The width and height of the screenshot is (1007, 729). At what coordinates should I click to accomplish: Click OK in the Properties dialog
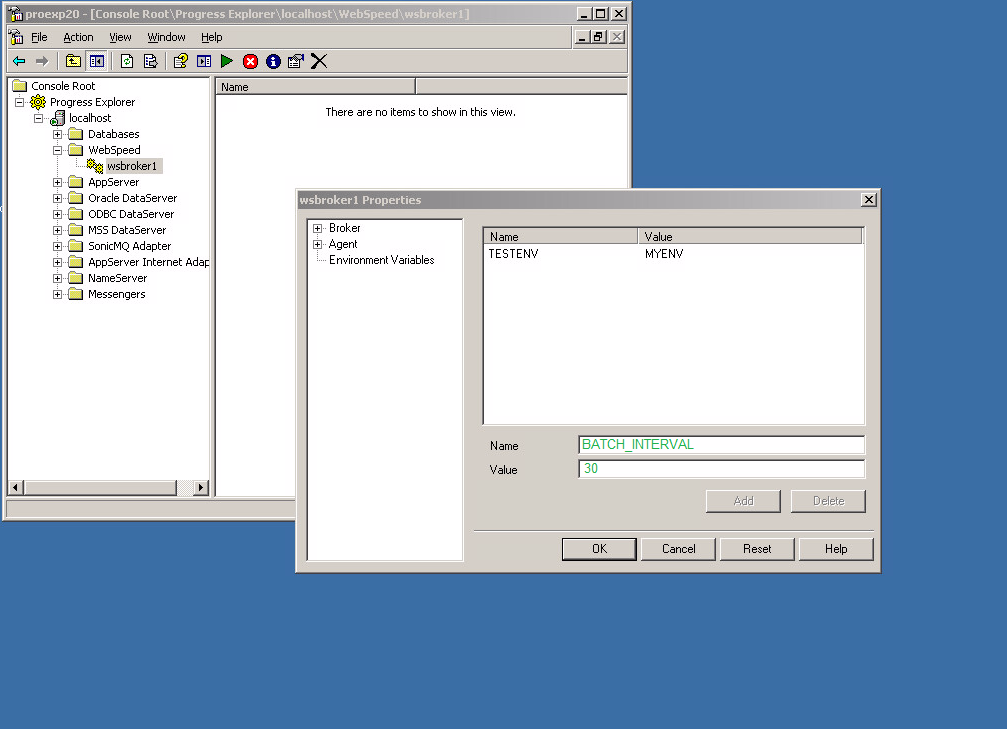pos(599,549)
